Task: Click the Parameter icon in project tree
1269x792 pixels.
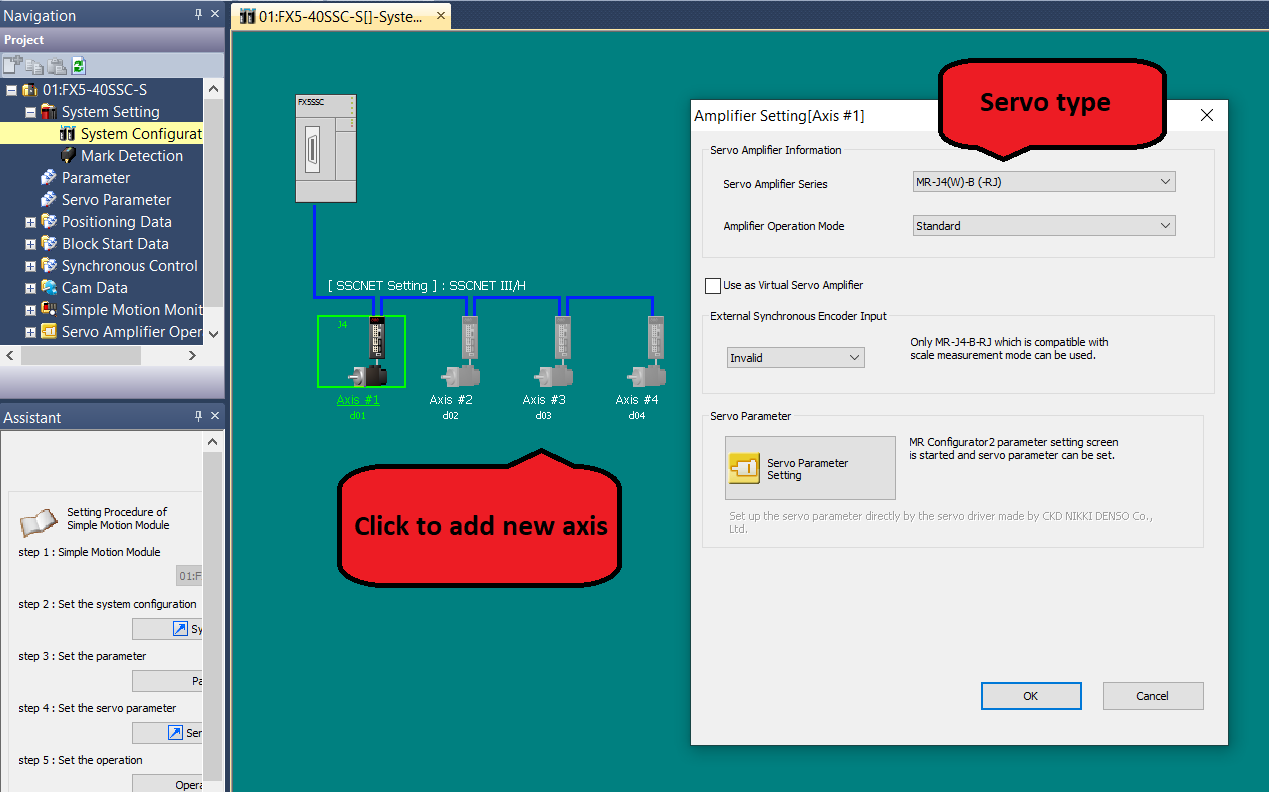Action: click(49, 178)
